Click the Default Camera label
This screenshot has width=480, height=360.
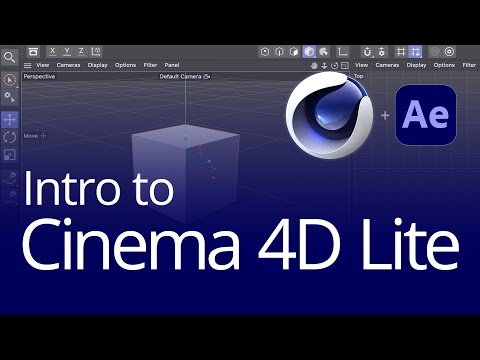[x=180, y=77]
